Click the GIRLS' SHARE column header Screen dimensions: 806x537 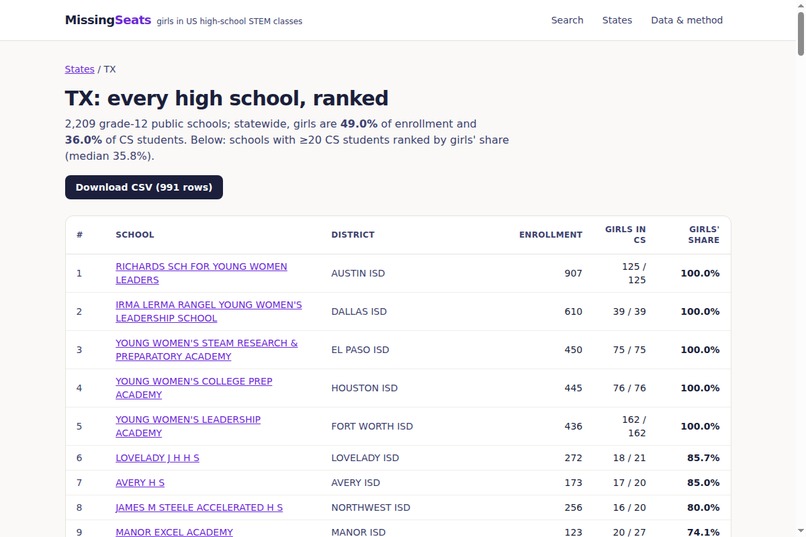point(704,235)
